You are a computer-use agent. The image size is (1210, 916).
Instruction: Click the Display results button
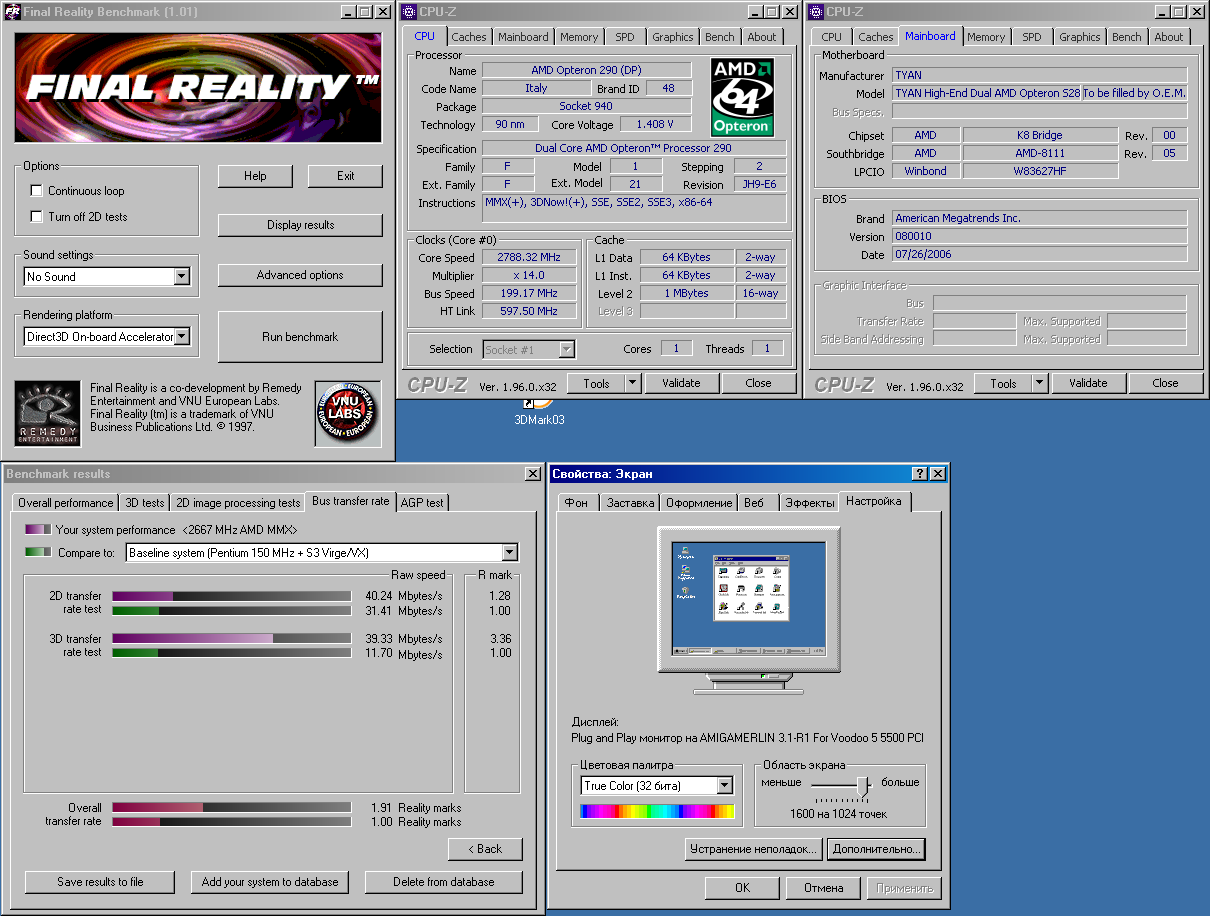pos(300,225)
